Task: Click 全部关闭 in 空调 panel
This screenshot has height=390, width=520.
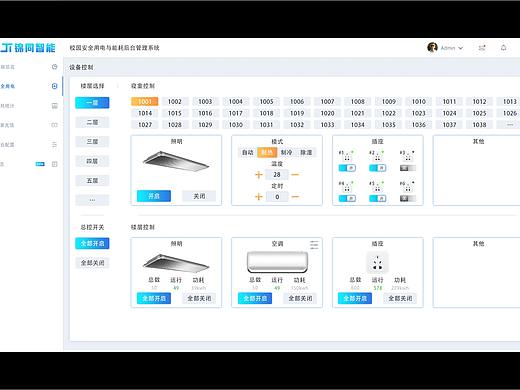Action: point(300,298)
